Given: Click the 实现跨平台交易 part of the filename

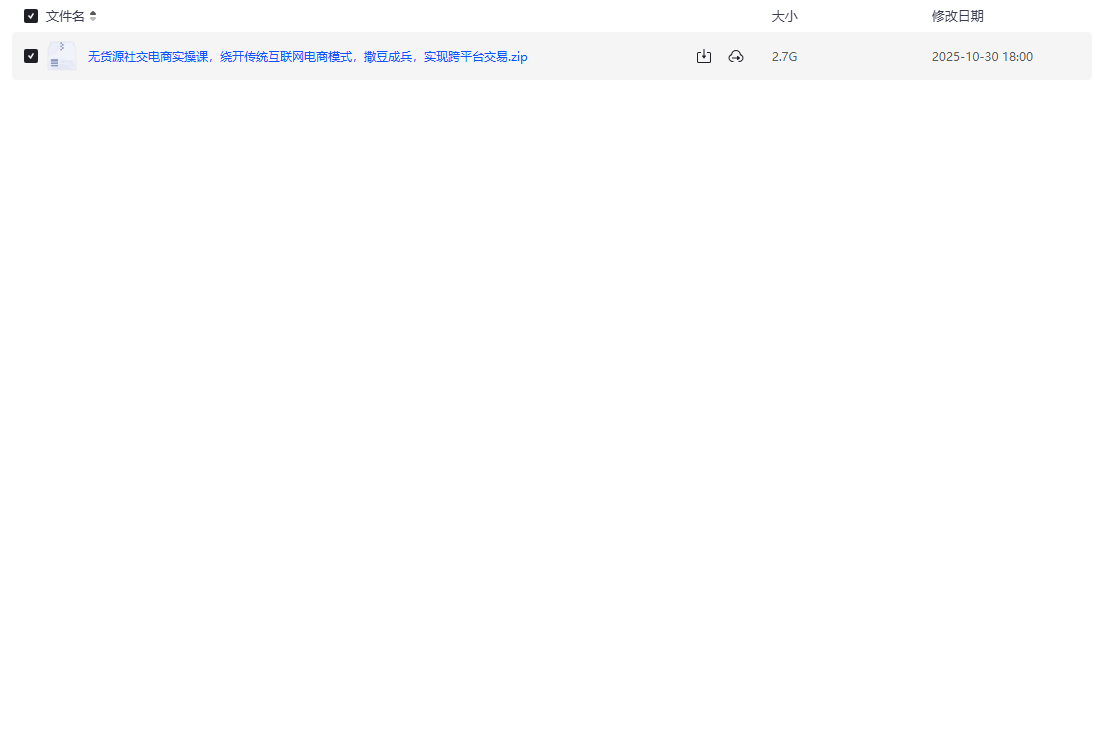Looking at the screenshot, I should pos(463,57).
